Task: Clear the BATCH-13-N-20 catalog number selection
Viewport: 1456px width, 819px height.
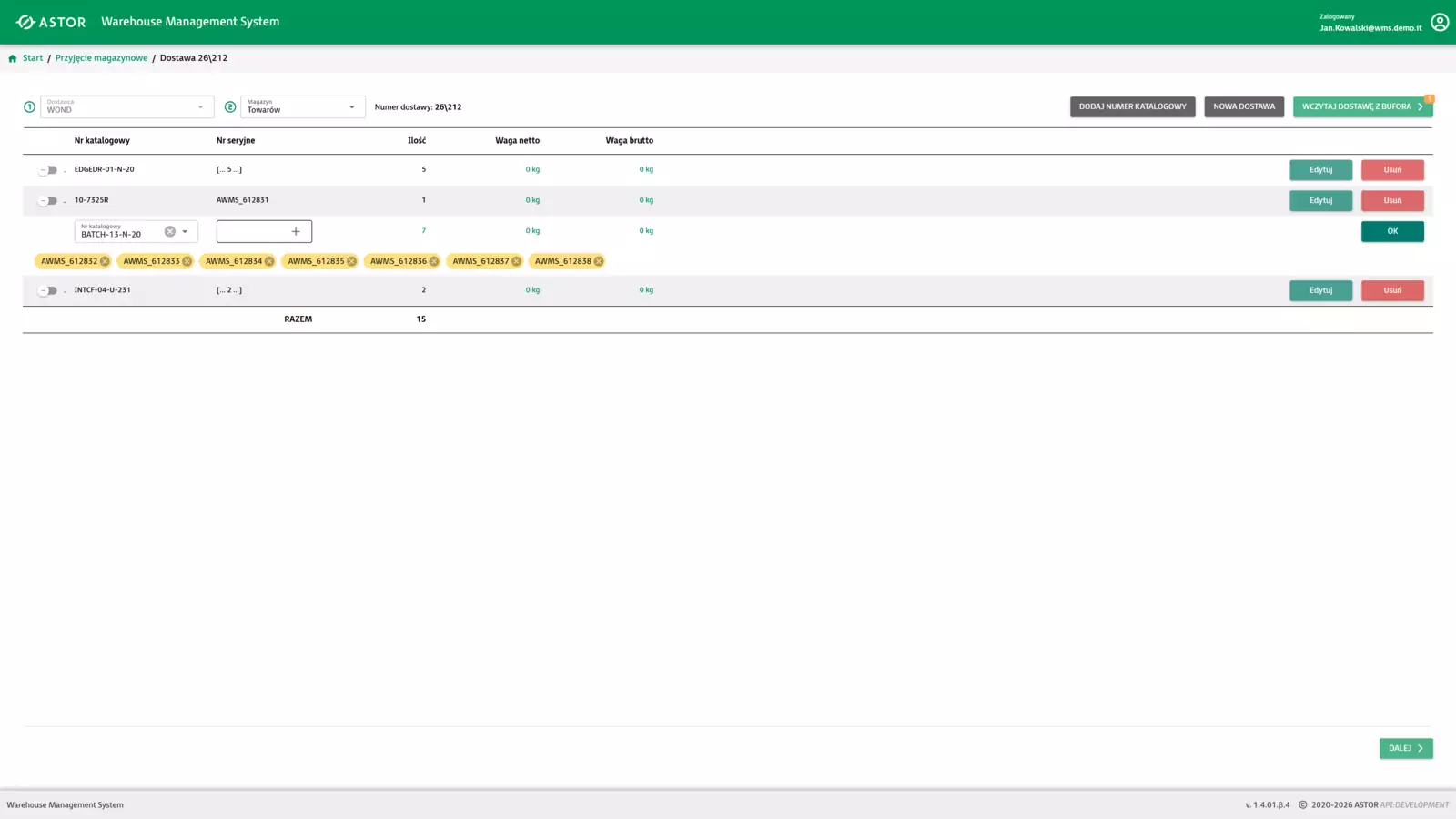Action: pos(169,231)
